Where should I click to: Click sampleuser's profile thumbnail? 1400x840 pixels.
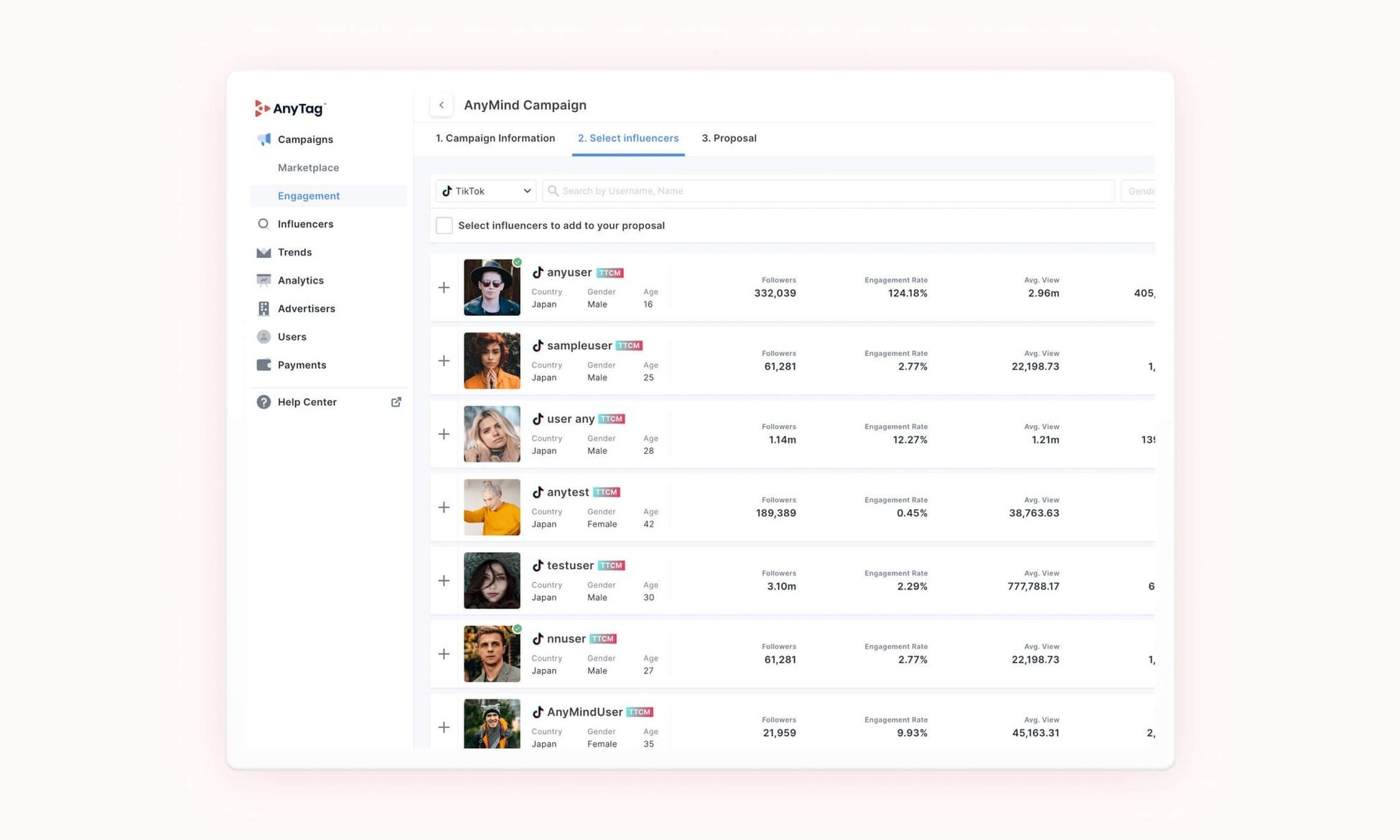click(x=492, y=360)
